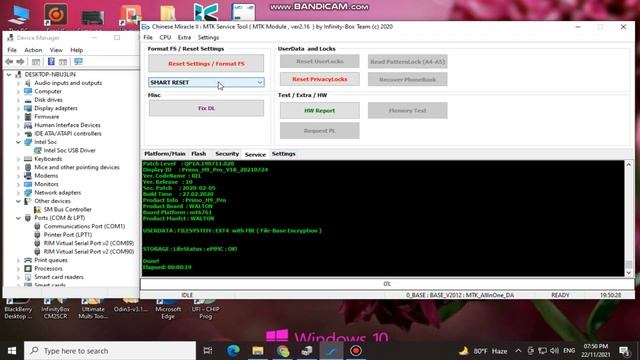
Task: Open the SMART RESET dropdown
Action: tap(206, 82)
